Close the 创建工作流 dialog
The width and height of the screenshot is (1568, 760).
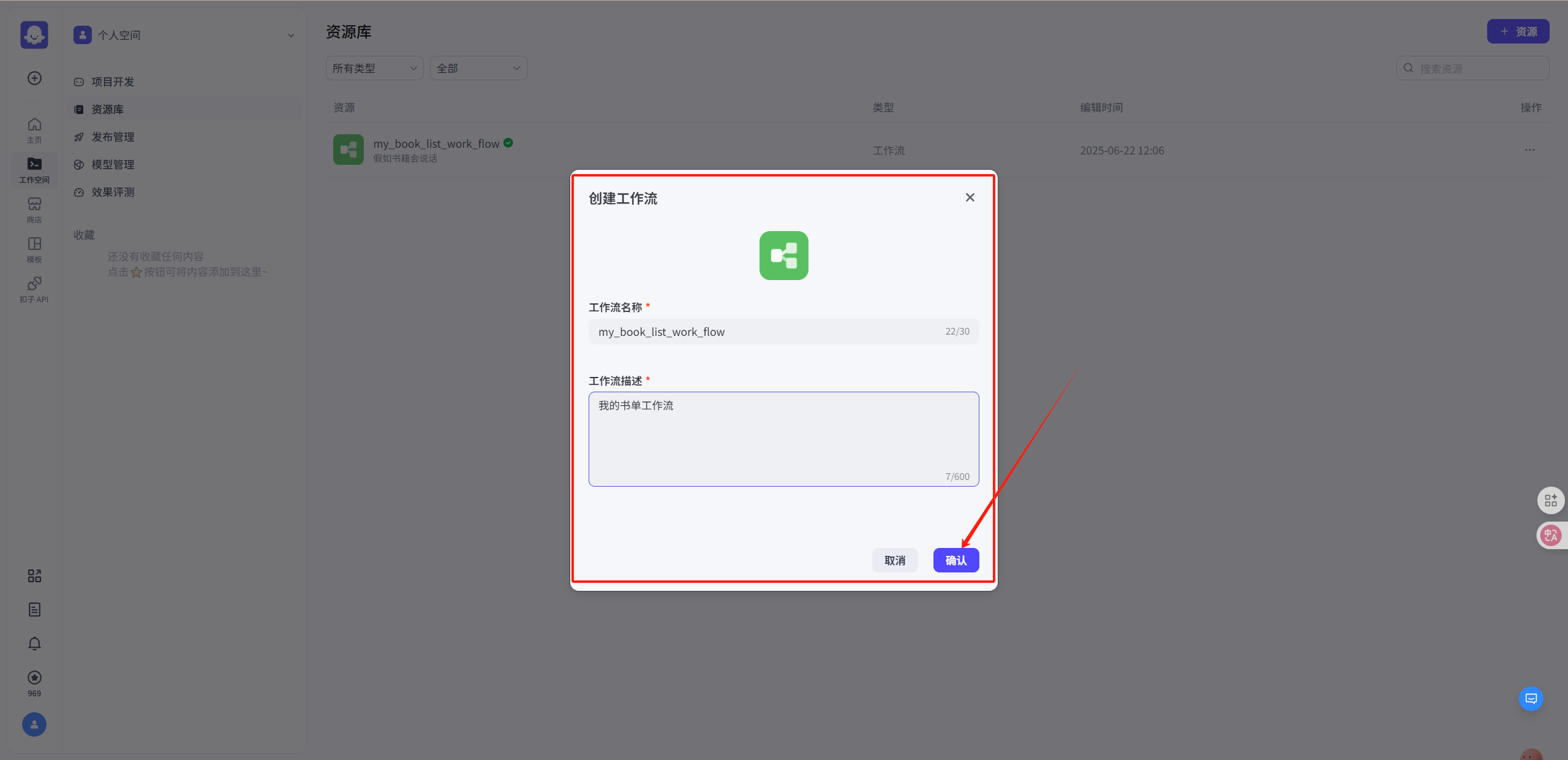coord(970,197)
